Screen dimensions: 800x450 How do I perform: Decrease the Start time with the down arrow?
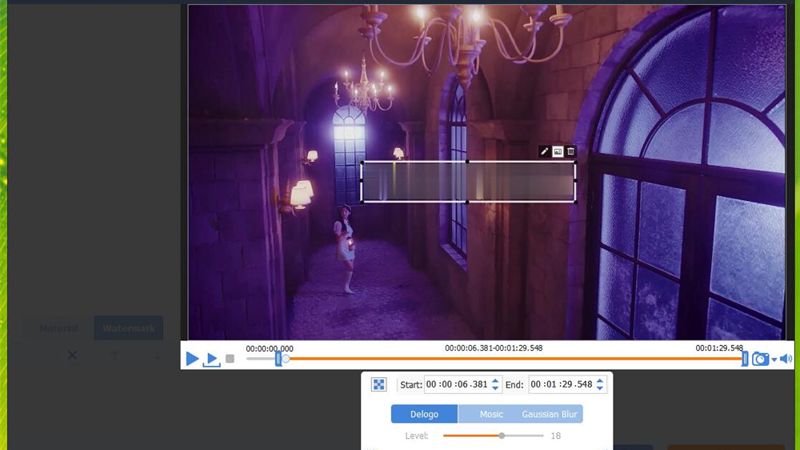495,388
